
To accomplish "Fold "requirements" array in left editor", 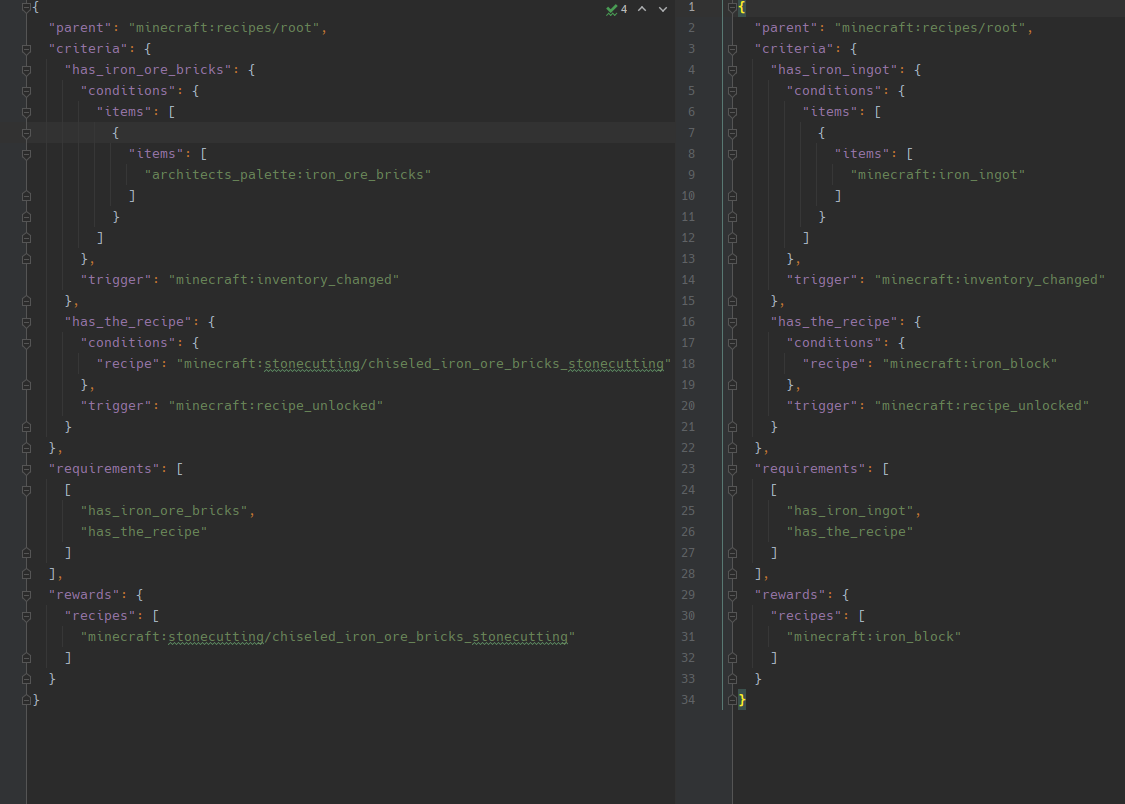I will (x=27, y=469).
